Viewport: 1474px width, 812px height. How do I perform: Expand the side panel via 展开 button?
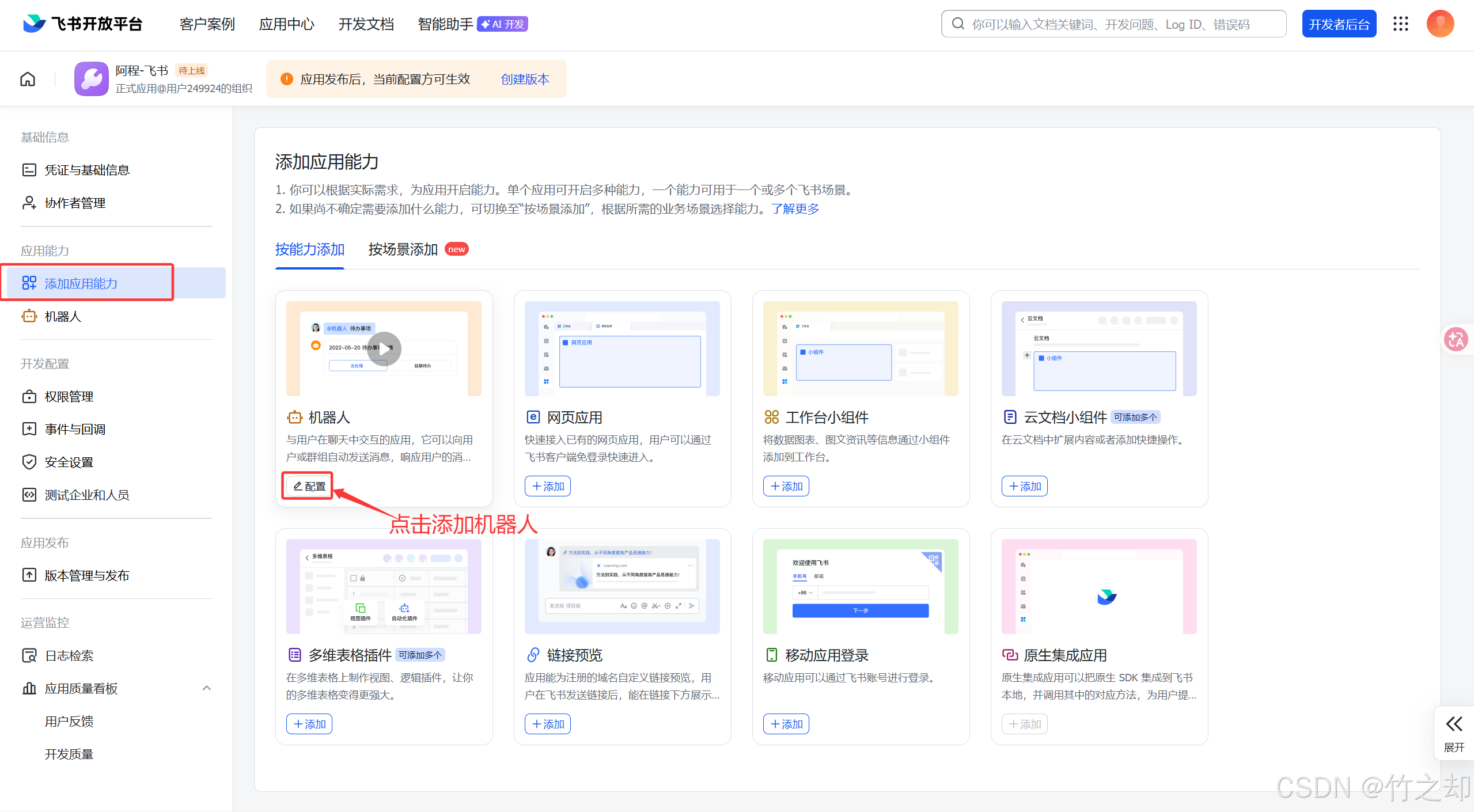coord(1454,733)
